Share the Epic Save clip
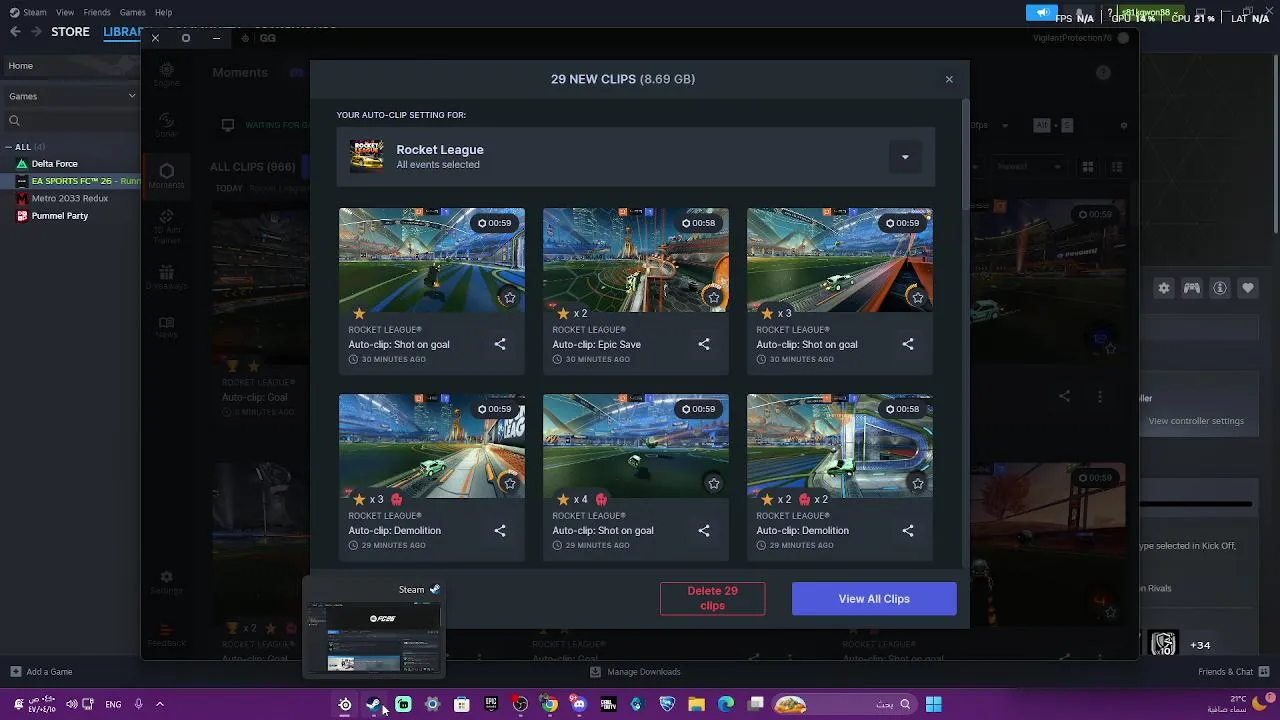This screenshot has width=1280, height=720. pos(704,344)
